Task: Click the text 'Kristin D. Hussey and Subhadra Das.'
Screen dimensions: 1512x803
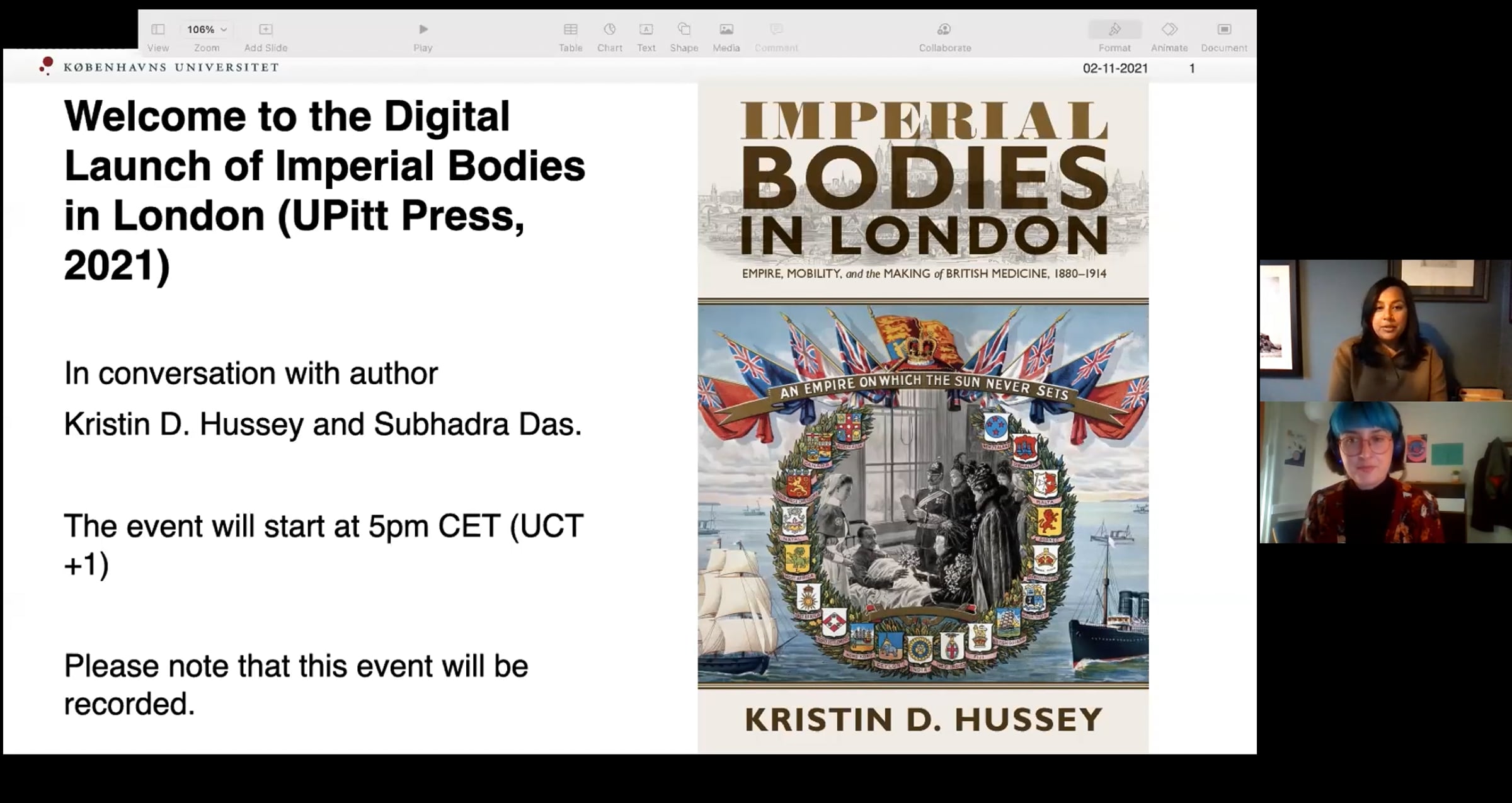Action: [323, 424]
